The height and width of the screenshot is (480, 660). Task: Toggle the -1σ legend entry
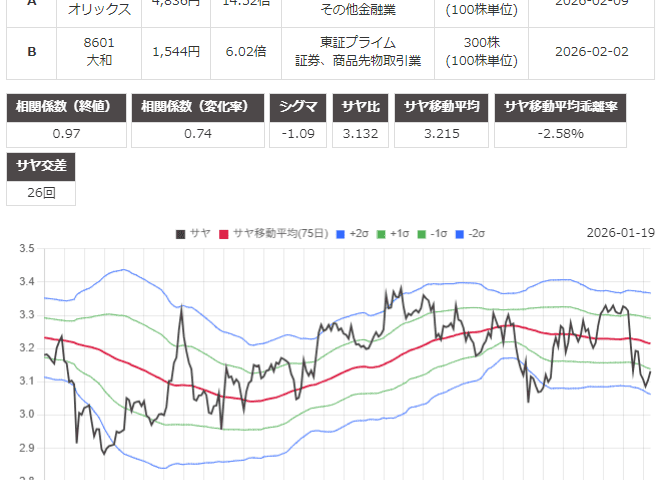point(432,234)
